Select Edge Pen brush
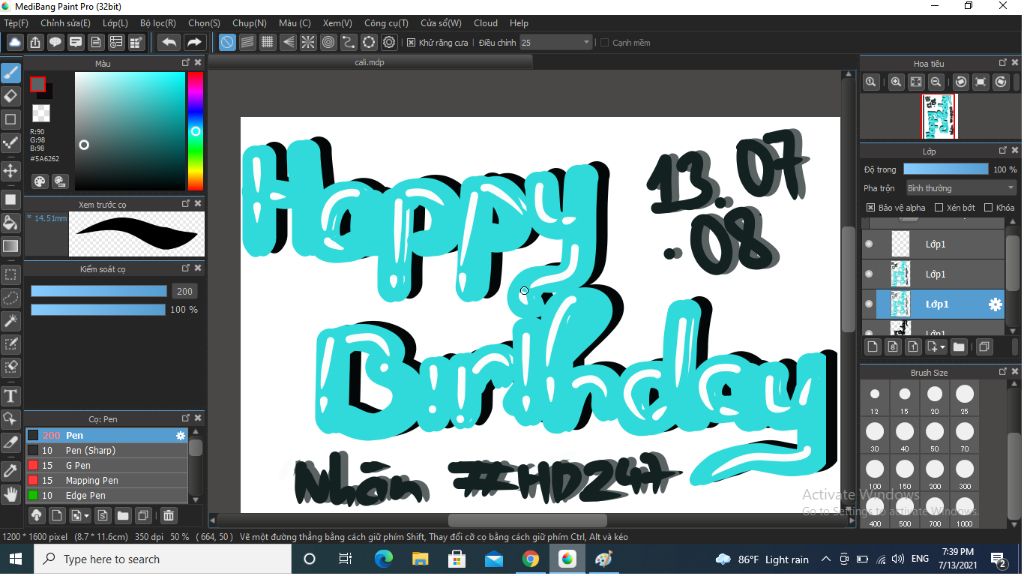Image resolution: width=1024 pixels, height=576 pixels. pos(107,496)
